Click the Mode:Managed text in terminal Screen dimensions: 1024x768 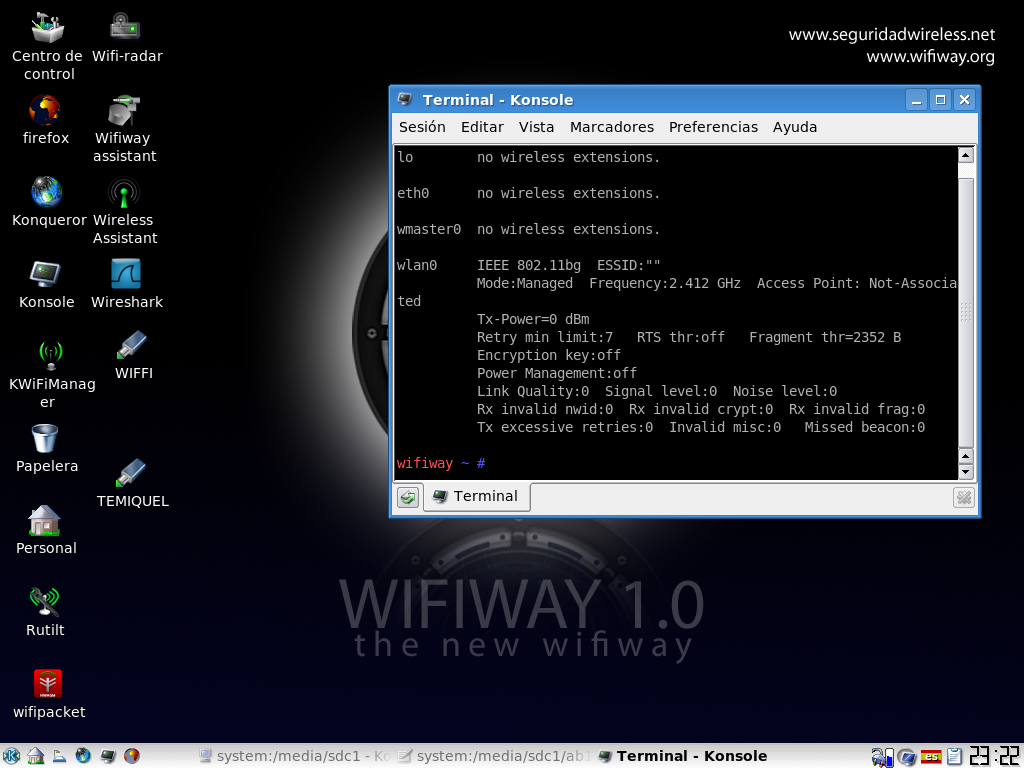tap(524, 283)
